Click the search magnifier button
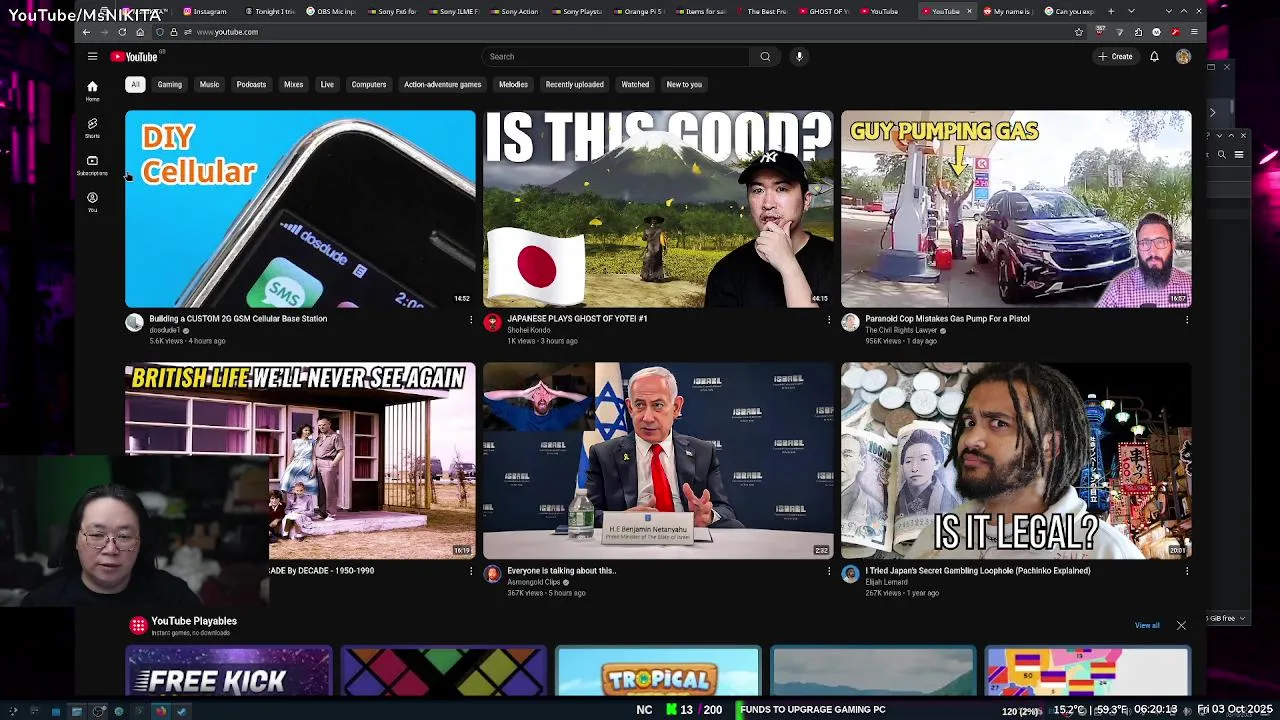Screen dimensions: 1280x720 point(765,57)
